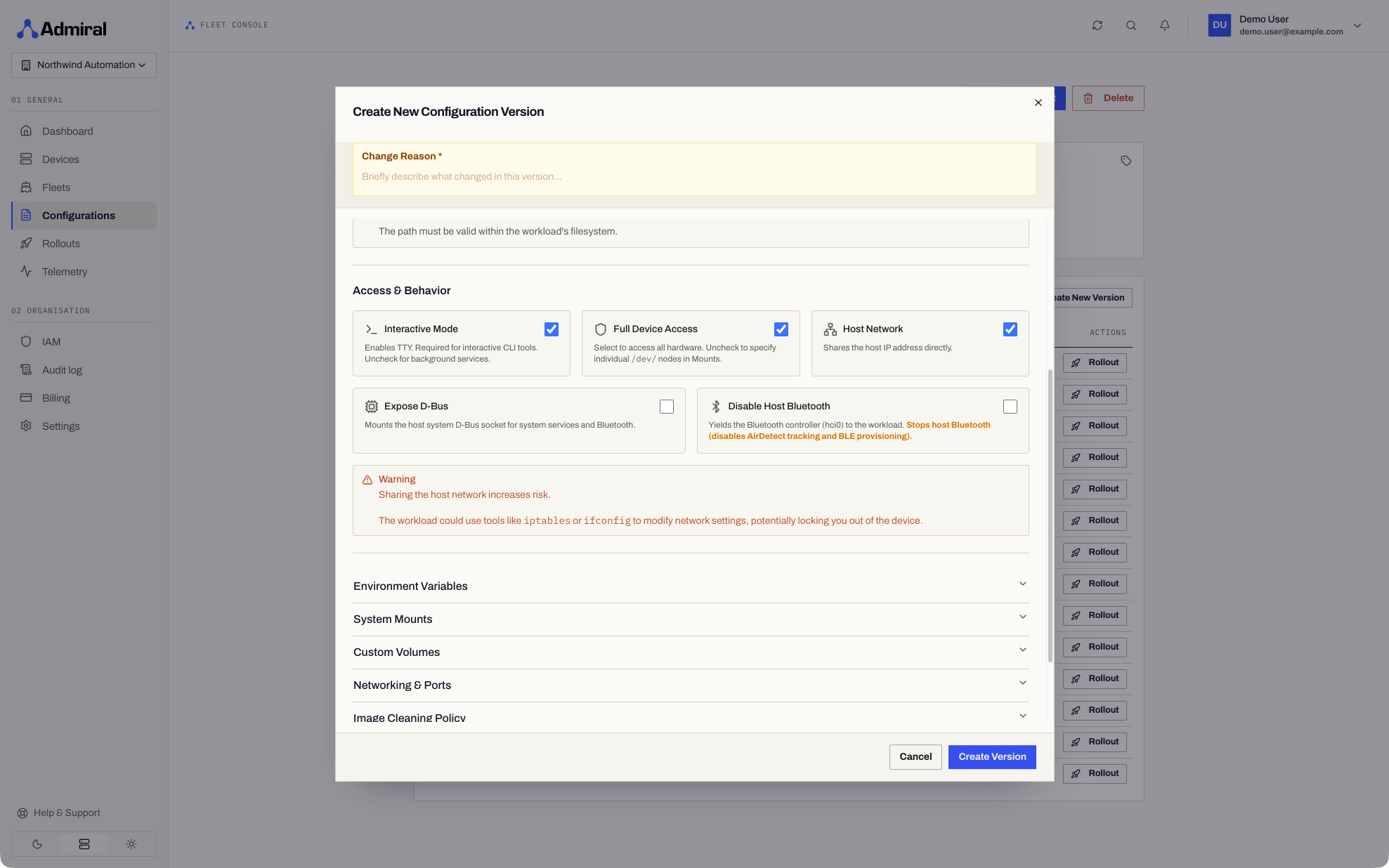Viewport: 1389px width, 868px height.
Task: Click the Cancel button
Action: click(915, 757)
